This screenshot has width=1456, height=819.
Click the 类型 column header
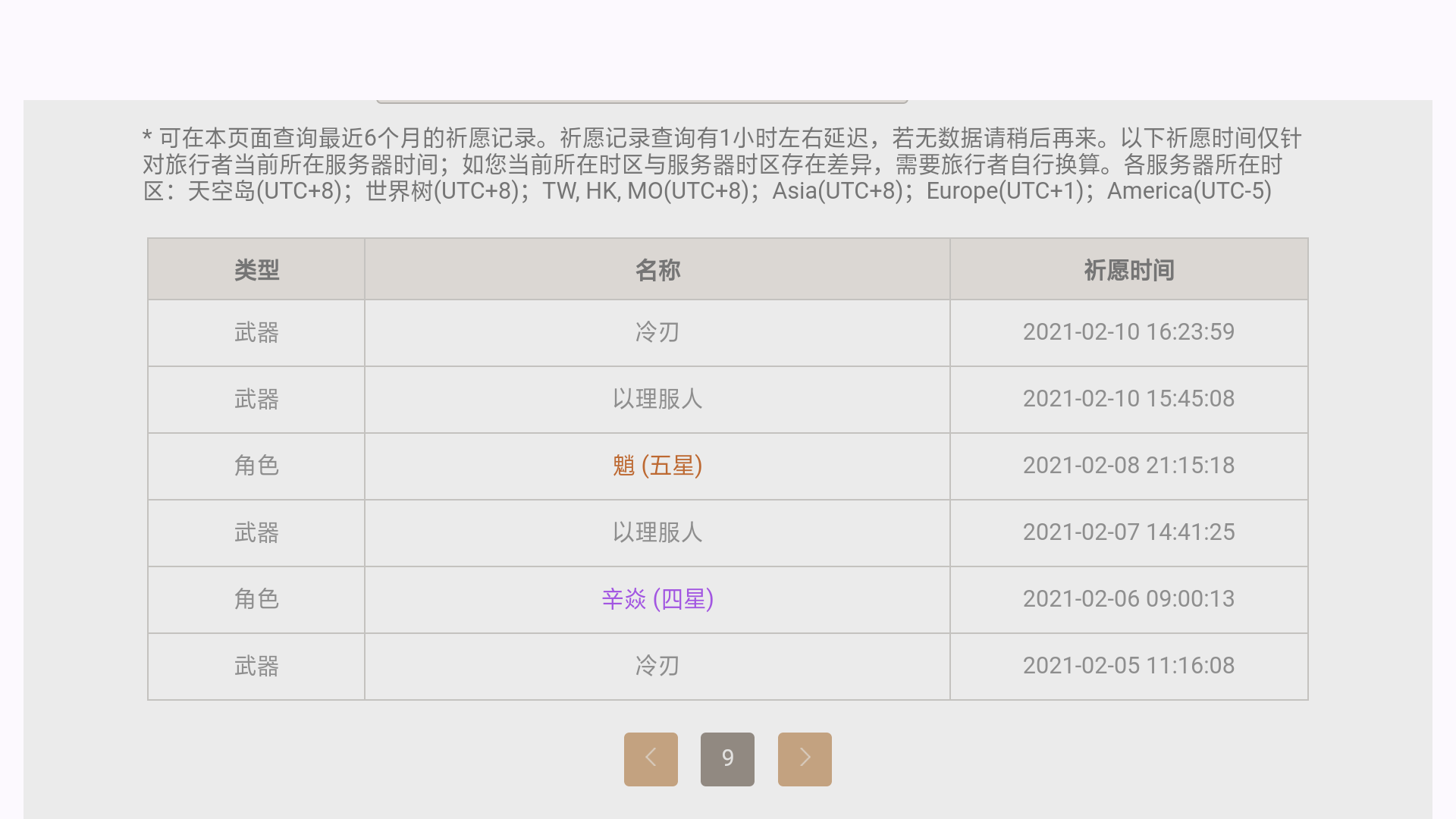click(x=256, y=270)
